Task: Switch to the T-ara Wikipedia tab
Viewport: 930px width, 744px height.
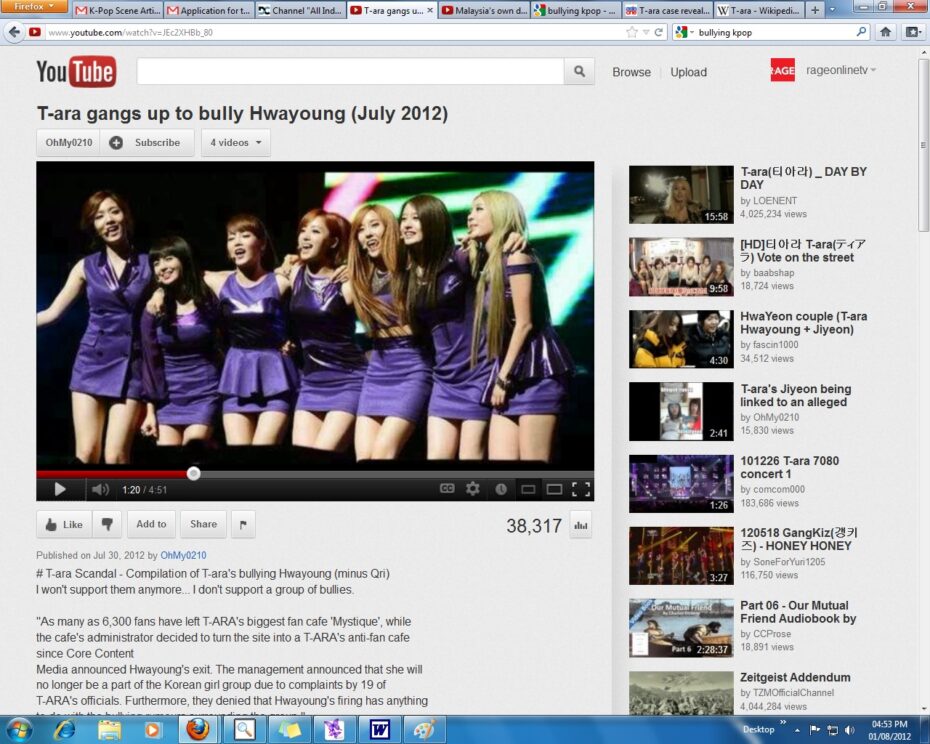Action: click(x=755, y=11)
